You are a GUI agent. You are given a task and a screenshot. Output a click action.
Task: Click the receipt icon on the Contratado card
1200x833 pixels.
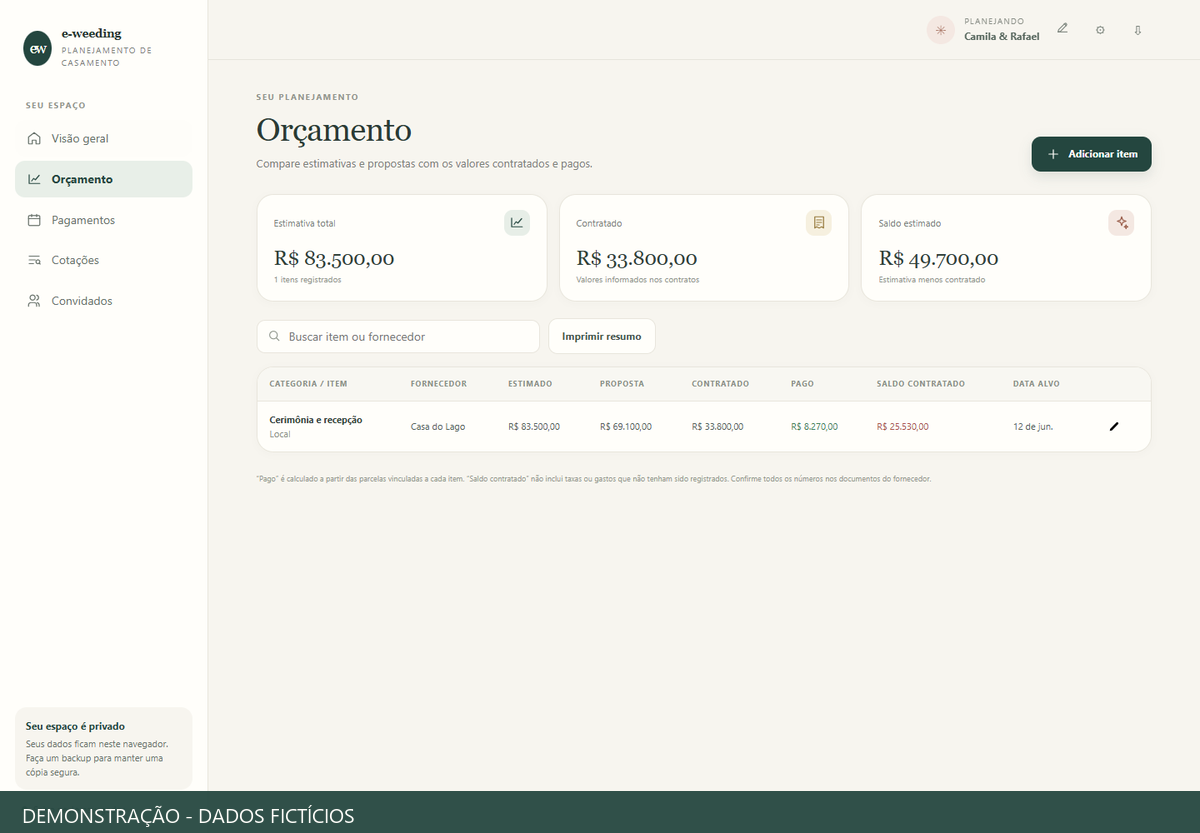[x=819, y=223]
